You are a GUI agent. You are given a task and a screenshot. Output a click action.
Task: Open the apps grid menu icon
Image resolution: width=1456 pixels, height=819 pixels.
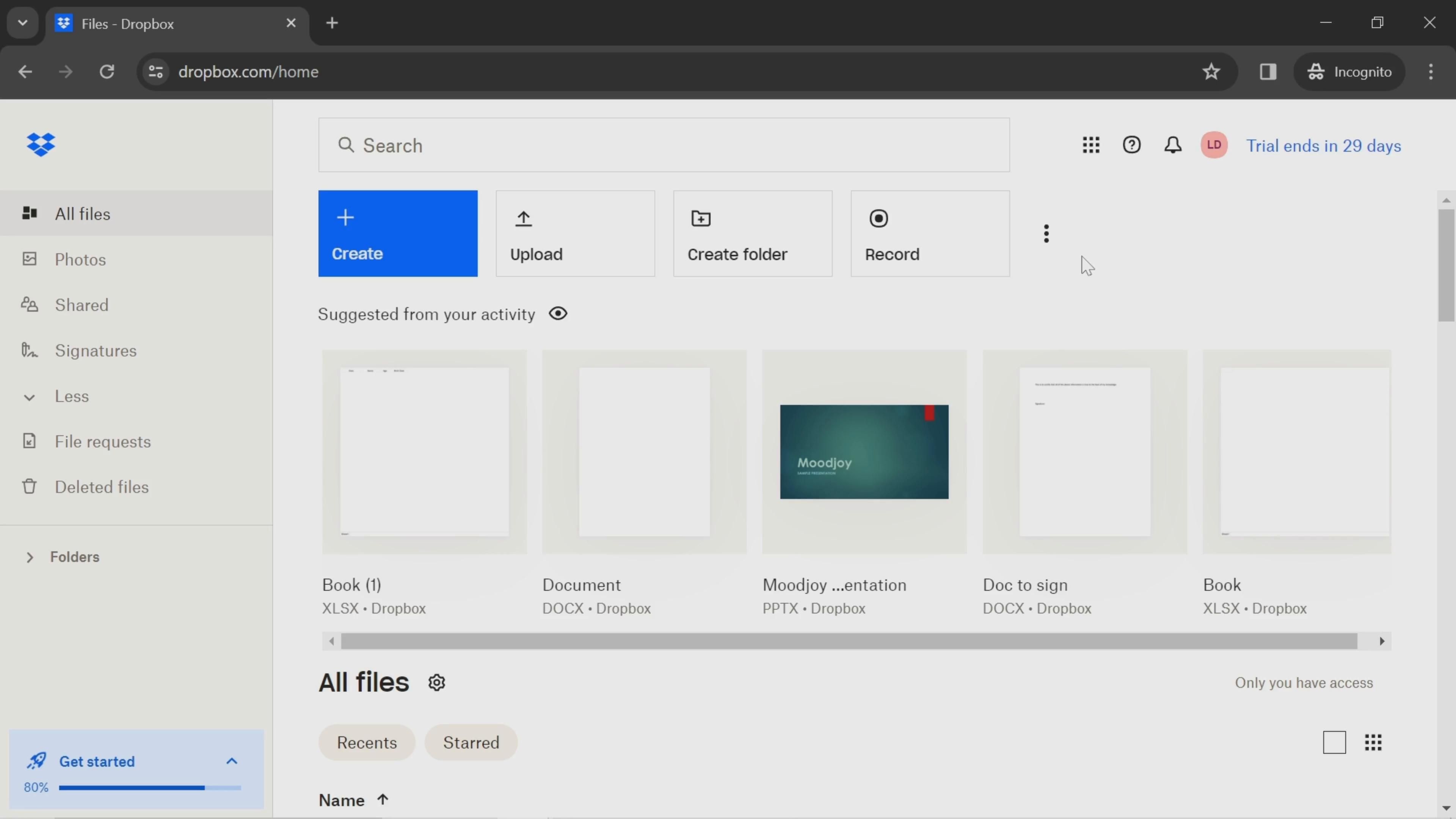coord(1090,145)
